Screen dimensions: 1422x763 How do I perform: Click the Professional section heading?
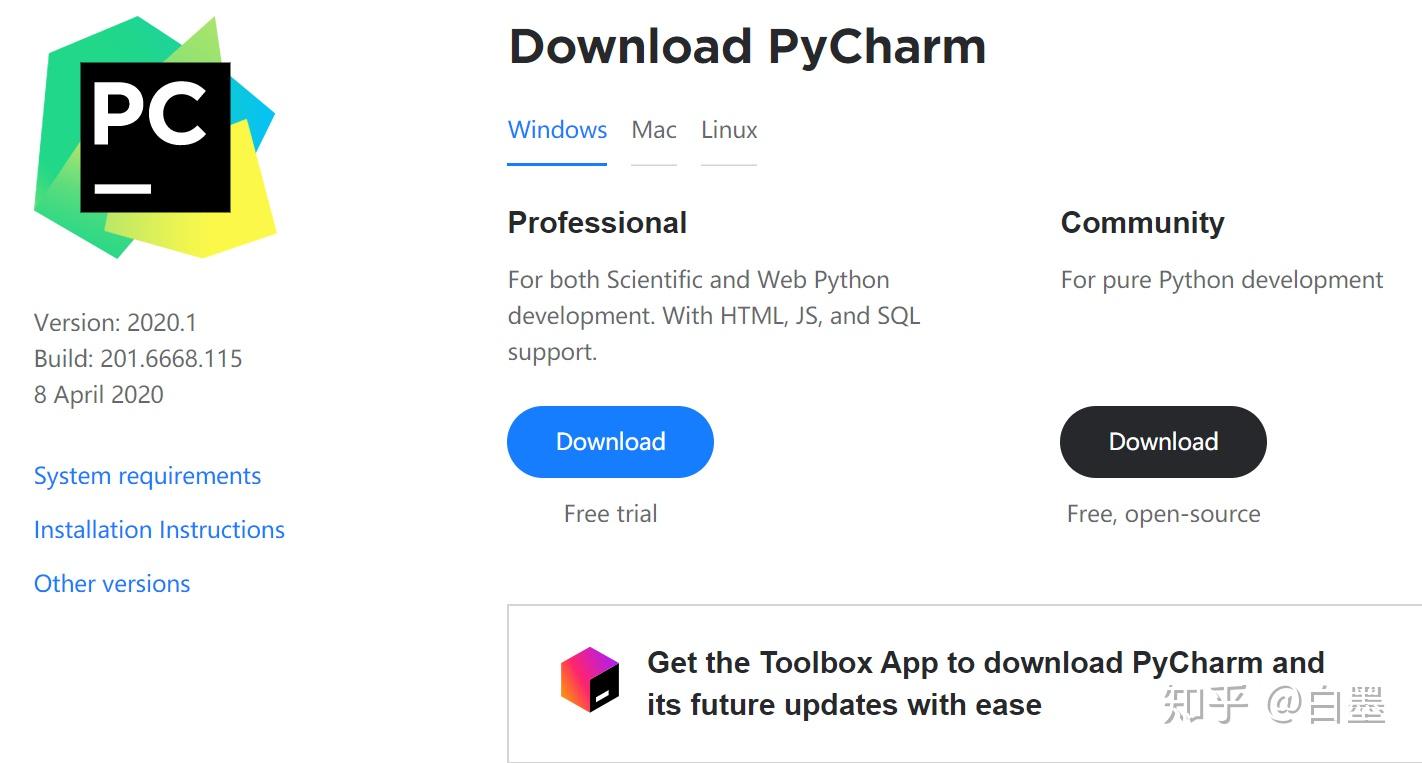tap(597, 222)
